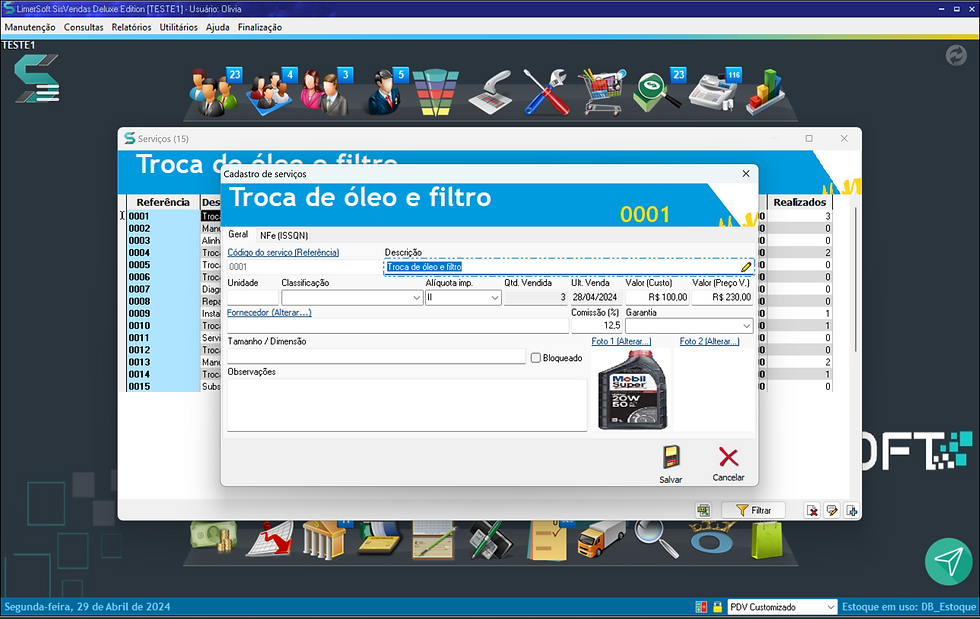Image resolution: width=980 pixels, height=619 pixels.
Task: Click the Fornecedor (Alterar...) link
Action: (x=269, y=313)
